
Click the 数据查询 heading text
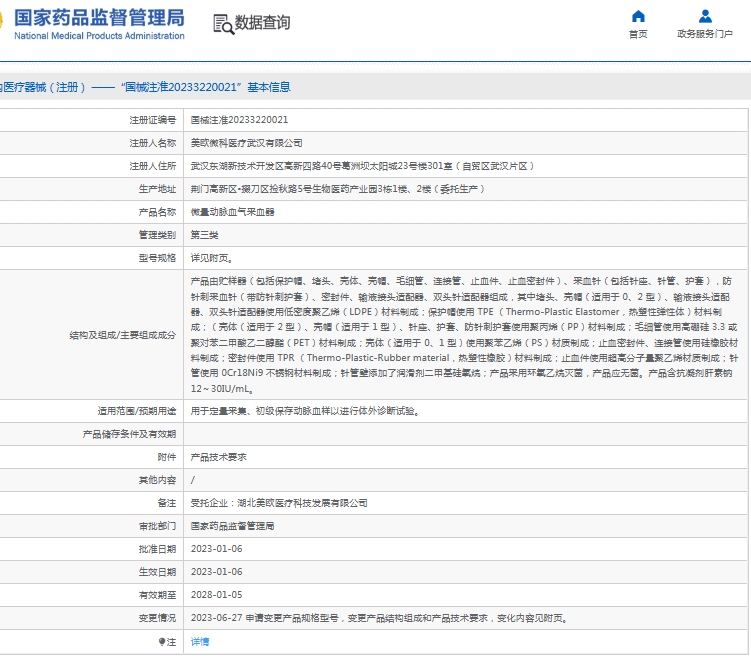click(262, 23)
